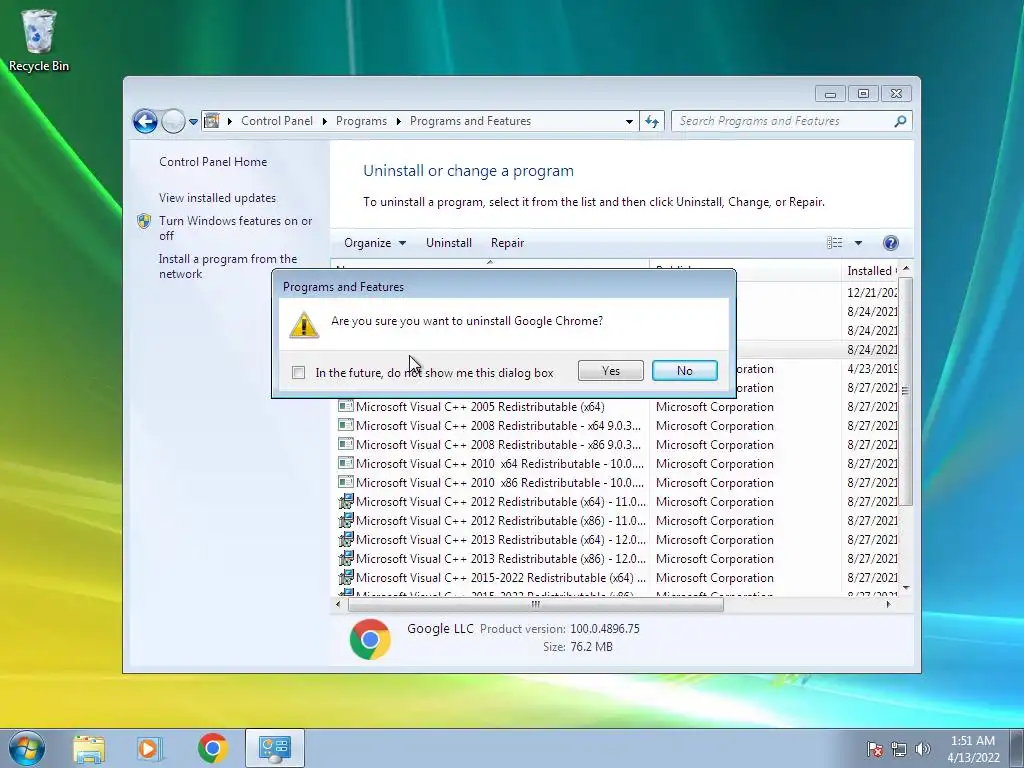Click the search magnifier icon
The image size is (1024, 768).
point(900,121)
